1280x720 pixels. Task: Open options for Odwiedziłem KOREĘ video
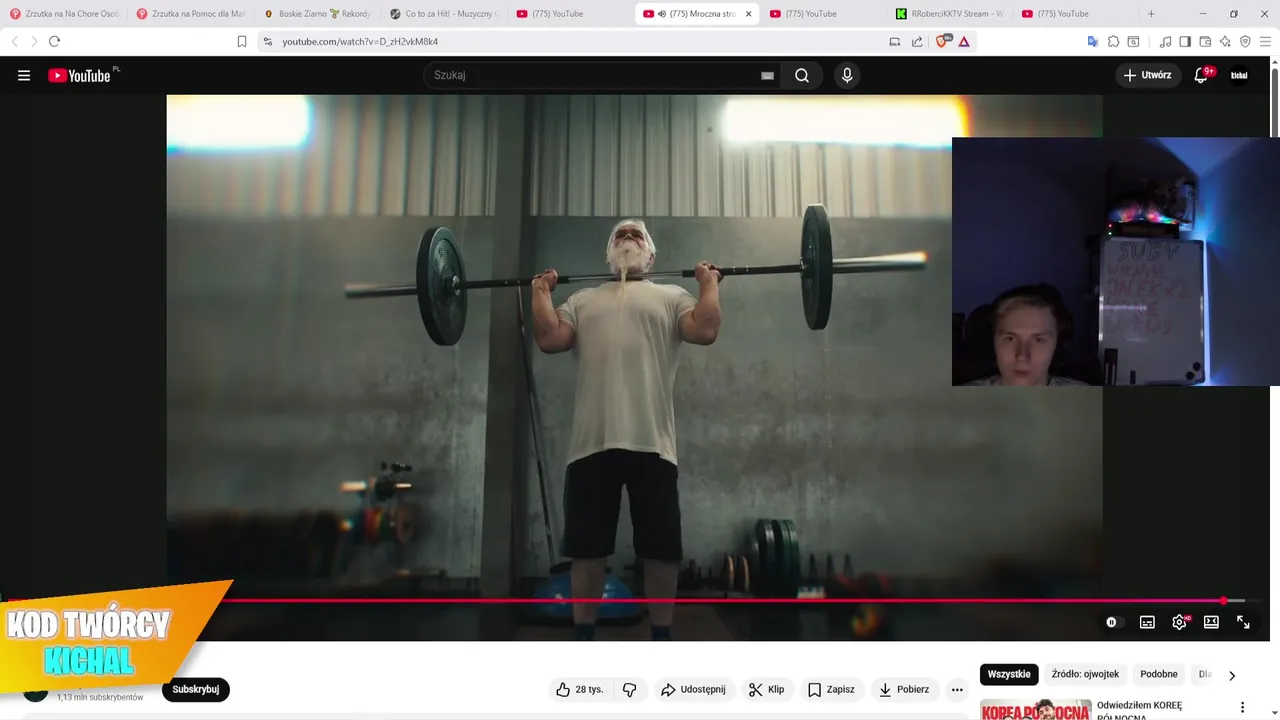coord(1242,707)
